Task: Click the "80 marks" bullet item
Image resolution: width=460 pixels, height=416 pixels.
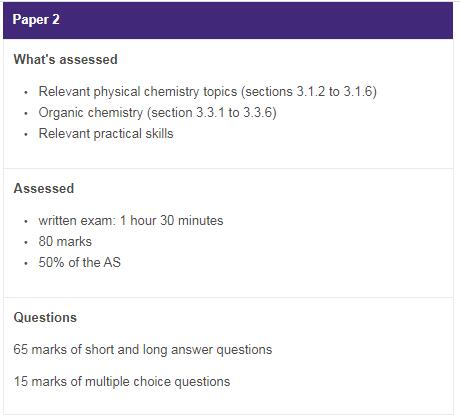Action: [x=65, y=241]
